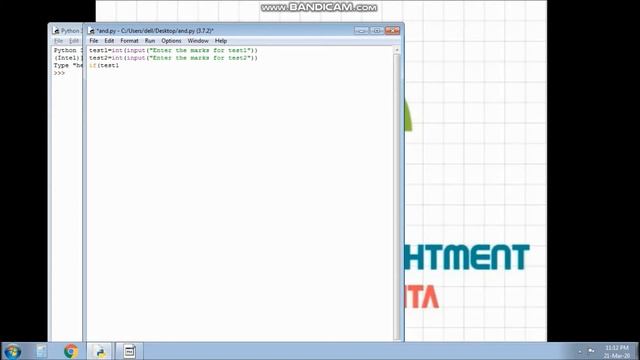Open the Help menu
Screen dimensions: 640x360
(x=221, y=41)
